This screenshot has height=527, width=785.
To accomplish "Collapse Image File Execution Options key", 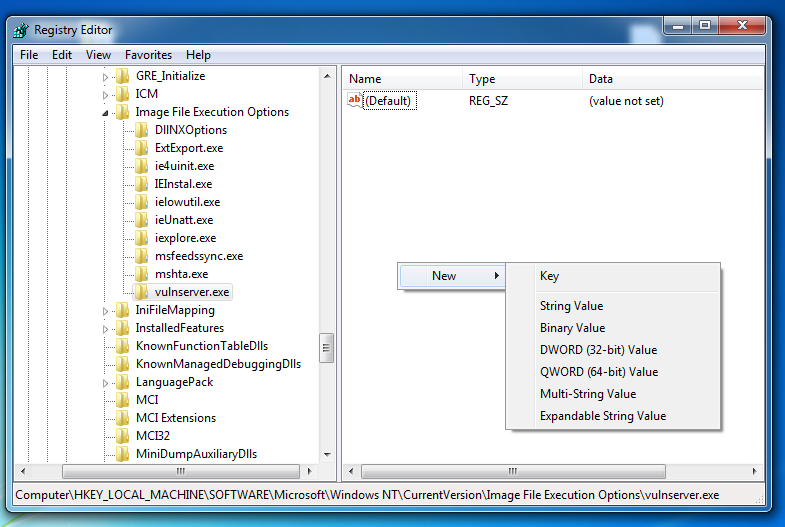I will 105,113.
